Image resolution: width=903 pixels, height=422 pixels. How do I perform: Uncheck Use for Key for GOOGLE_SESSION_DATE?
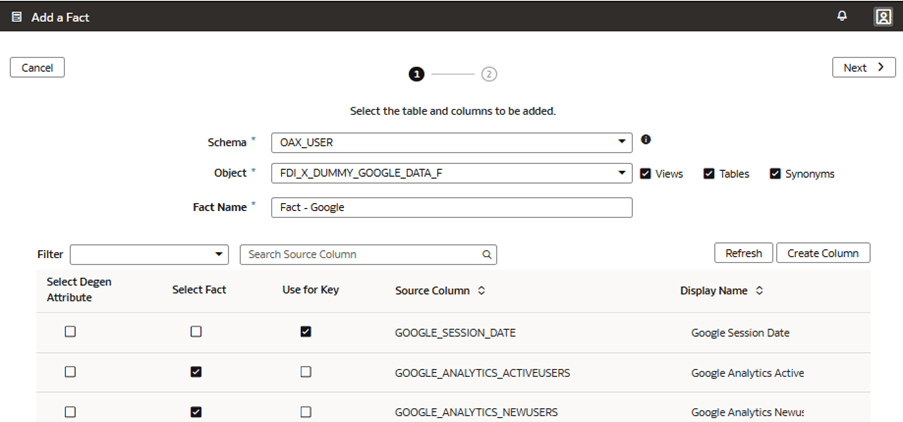(306, 332)
